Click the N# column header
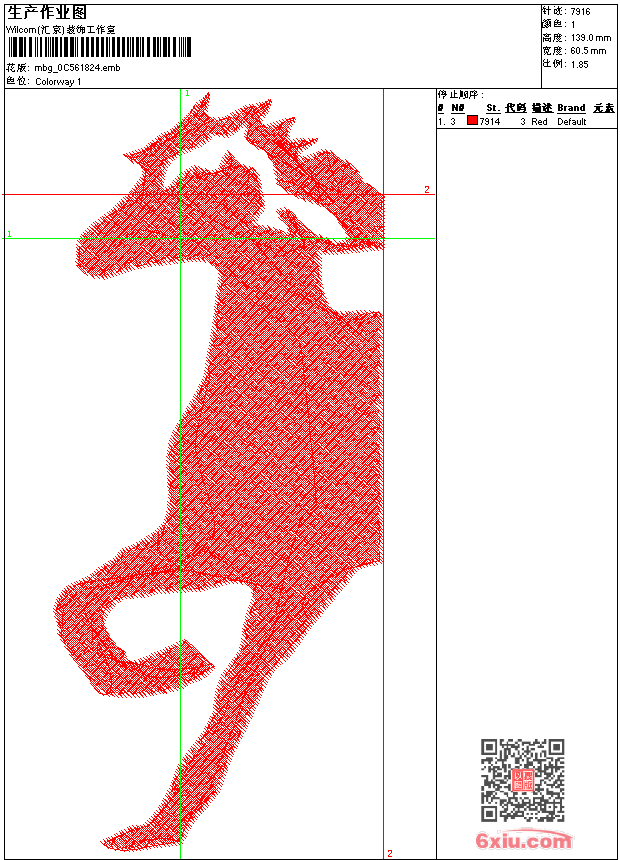This screenshot has width=620, height=860. (457, 108)
